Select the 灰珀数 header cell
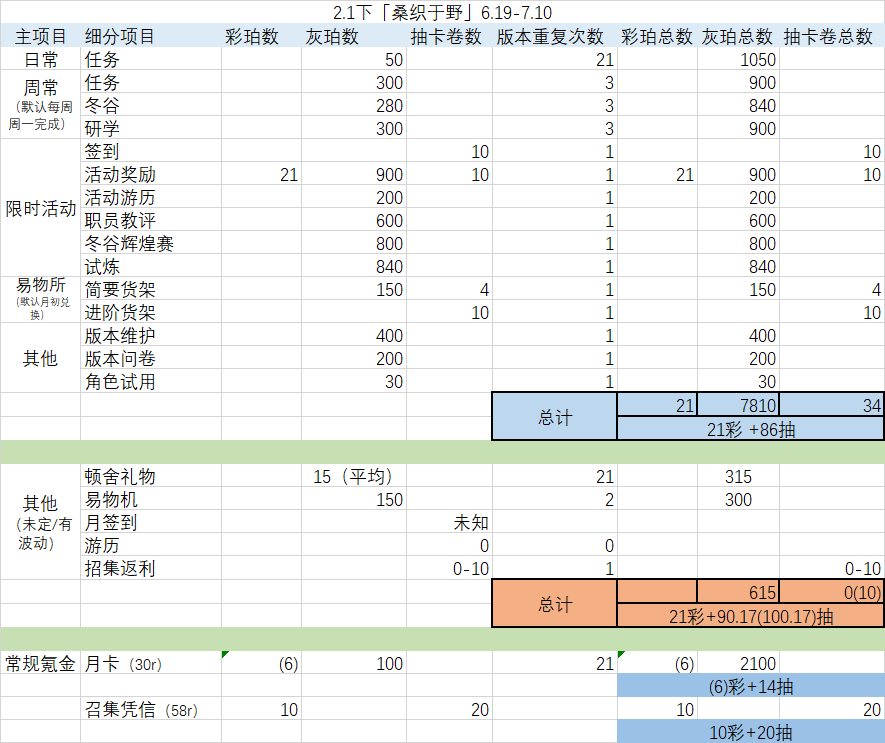 354,36
